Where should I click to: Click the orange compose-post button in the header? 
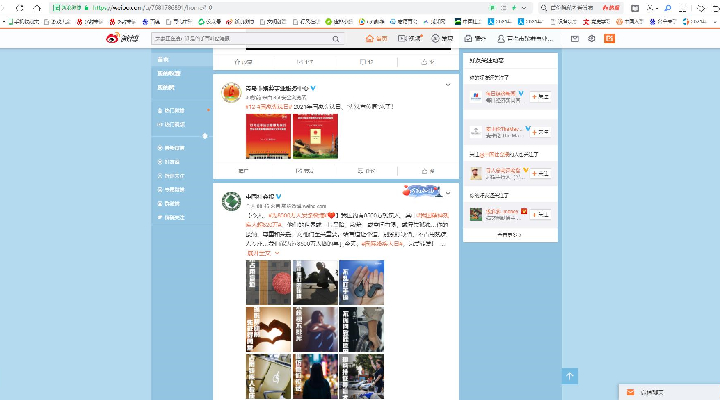609,39
